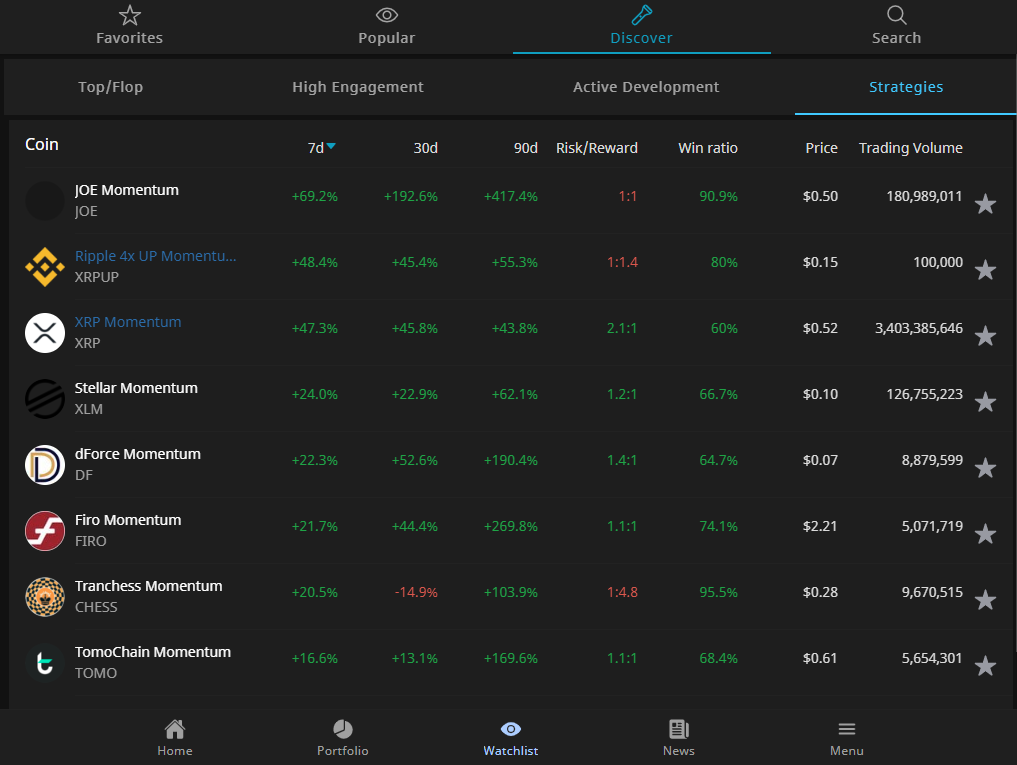Viewport: 1017px width, 765px height.
Task: Open High Engagement sub-tab
Action: (x=357, y=87)
